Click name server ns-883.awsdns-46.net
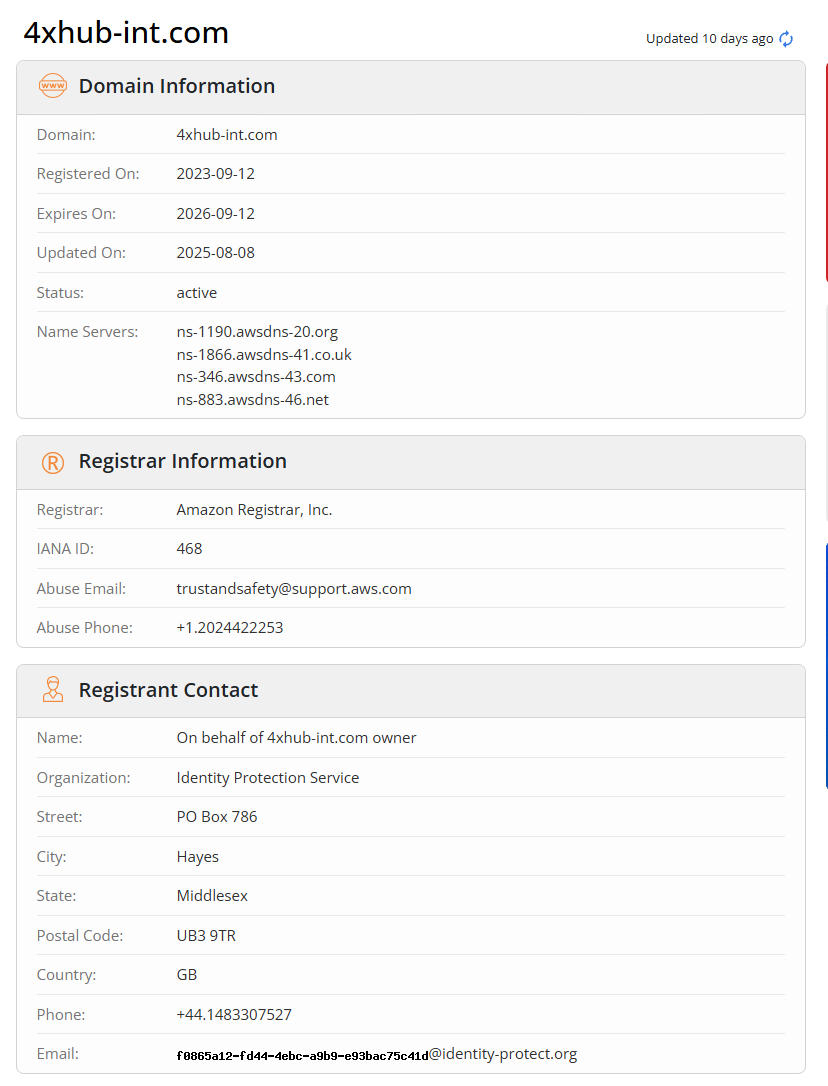The width and height of the screenshot is (828, 1086). coord(253,400)
